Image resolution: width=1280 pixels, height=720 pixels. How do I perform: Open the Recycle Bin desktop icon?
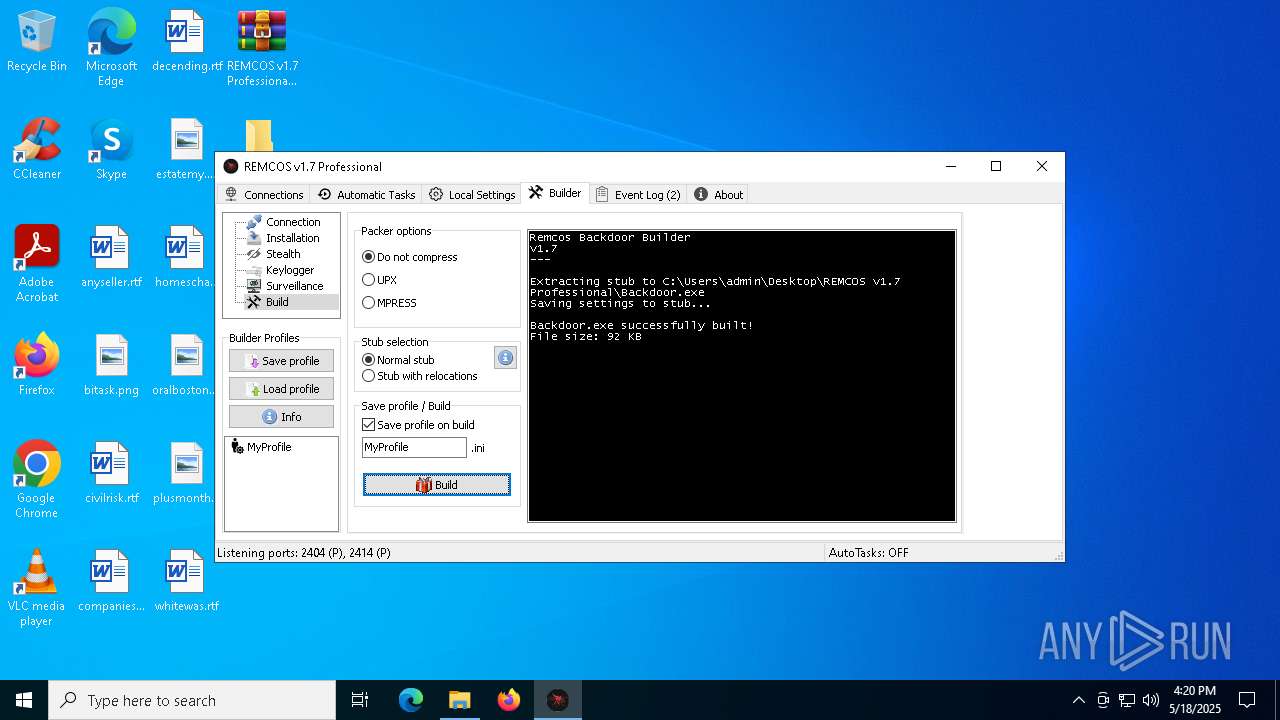[x=37, y=42]
